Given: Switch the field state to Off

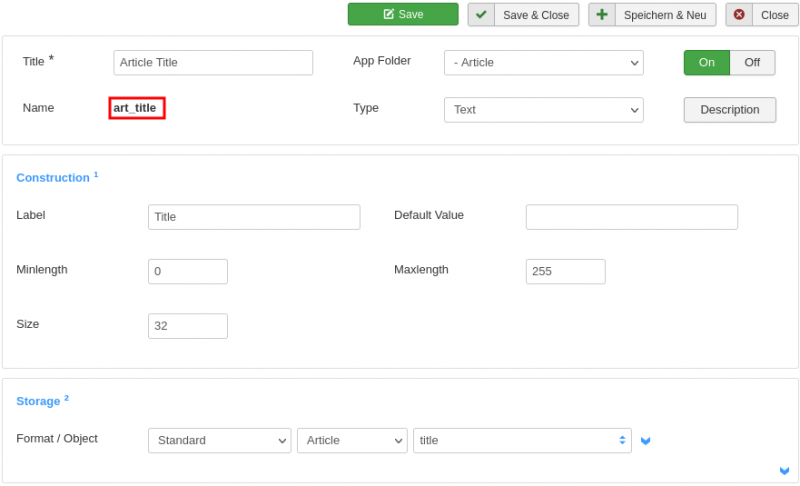Looking at the screenshot, I should click(x=753, y=63).
